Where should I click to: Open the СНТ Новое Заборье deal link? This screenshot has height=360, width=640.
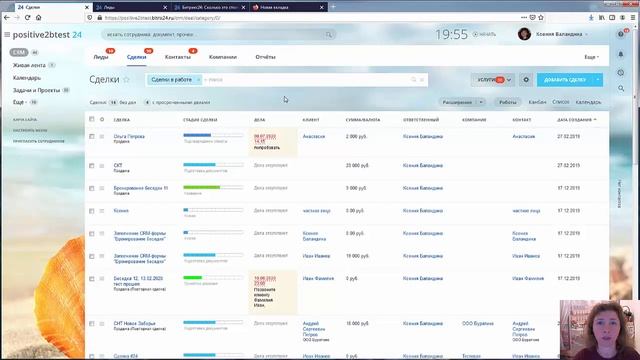[x=135, y=323]
